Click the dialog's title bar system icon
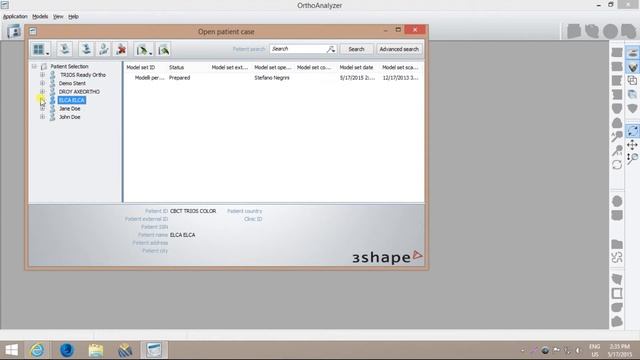The image size is (640, 360). (x=33, y=31)
